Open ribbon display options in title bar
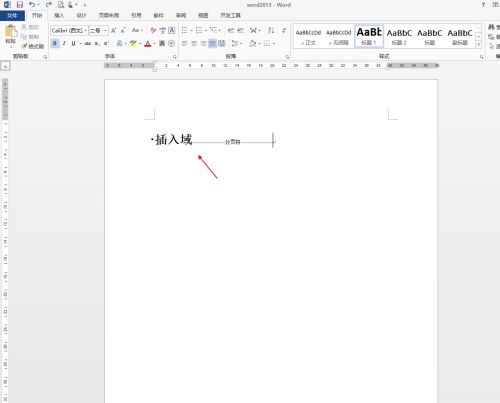This screenshot has width=500, height=403. coord(495,5)
